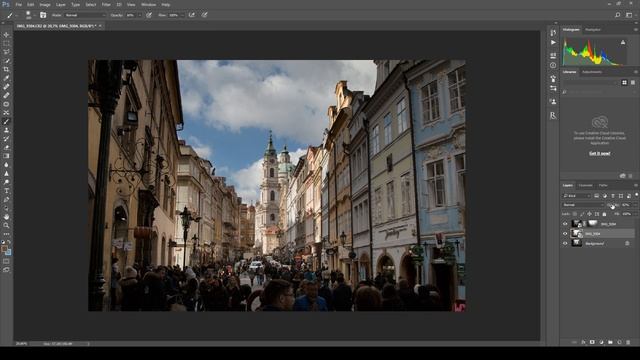Open the layer filter Kind dropdown
Image resolution: width=640 pixels, height=360 pixels.
pyautogui.click(x=577, y=196)
